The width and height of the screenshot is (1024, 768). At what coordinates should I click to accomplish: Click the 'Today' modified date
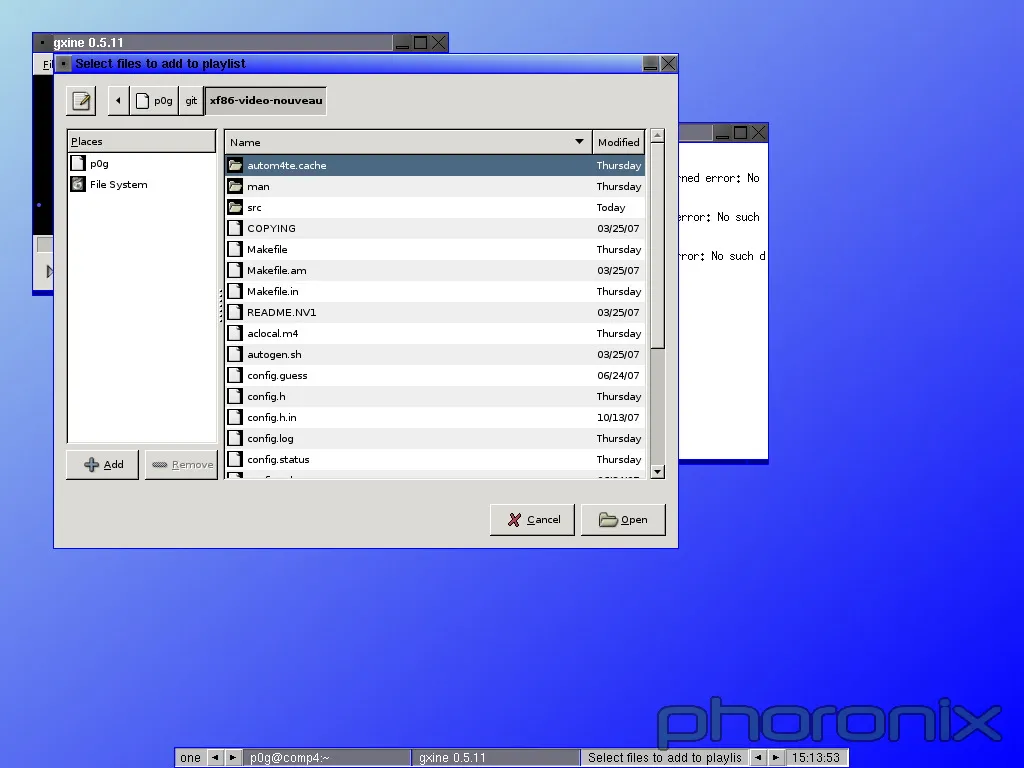pos(611,207)
